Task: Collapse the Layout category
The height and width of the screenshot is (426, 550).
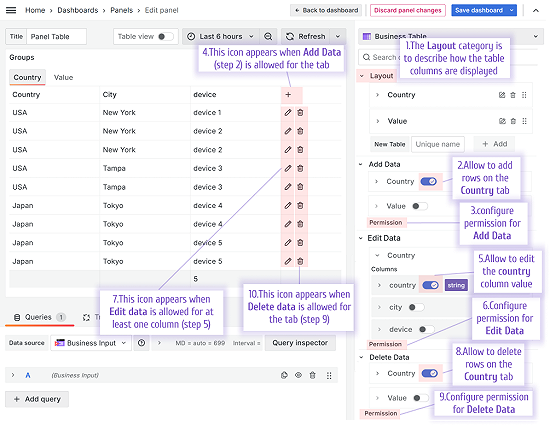Action: point(362,76)
